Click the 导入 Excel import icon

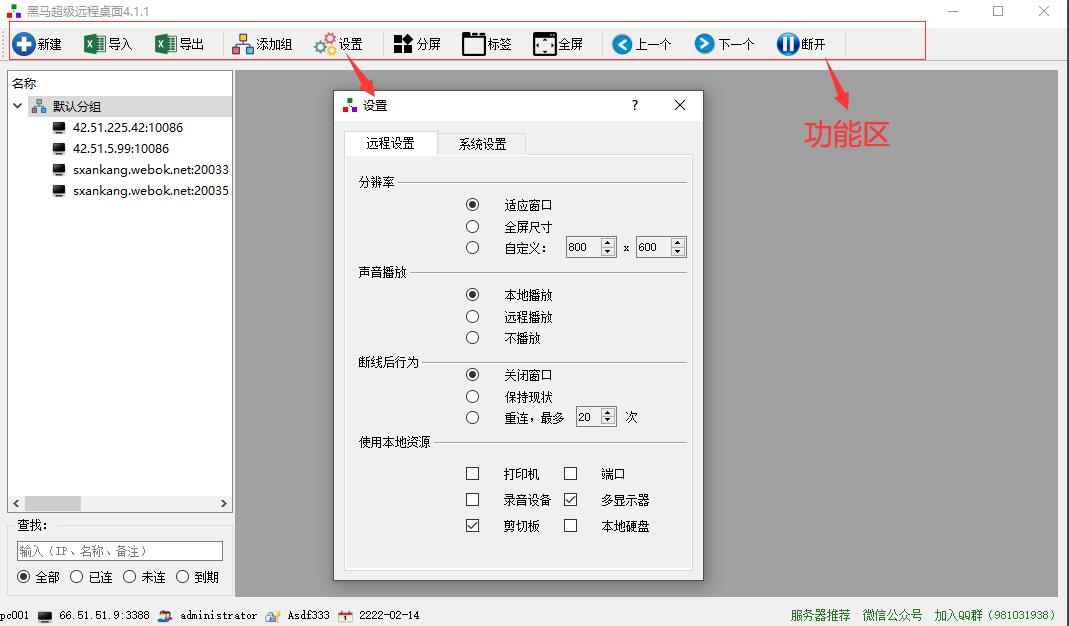tap(95, 44)
